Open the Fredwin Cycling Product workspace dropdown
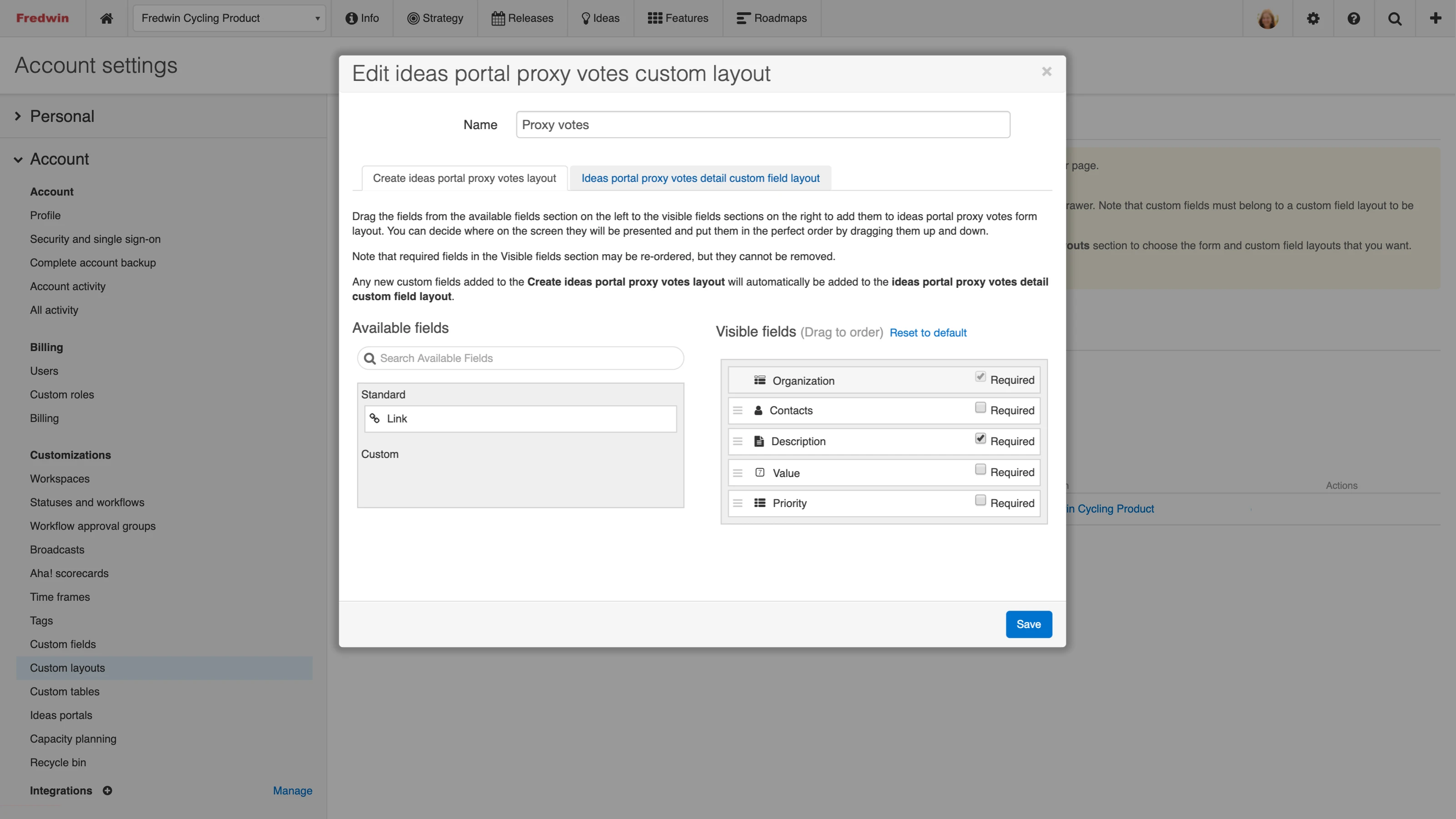Screen dimensions: 1456x819 [x=229, y=18]
